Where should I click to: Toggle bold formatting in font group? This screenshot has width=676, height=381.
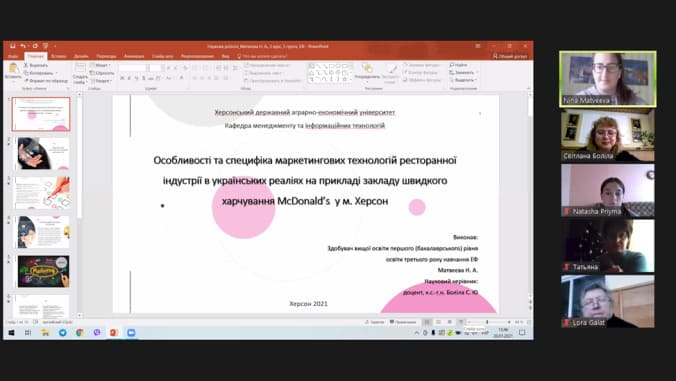tap(122, 78)
